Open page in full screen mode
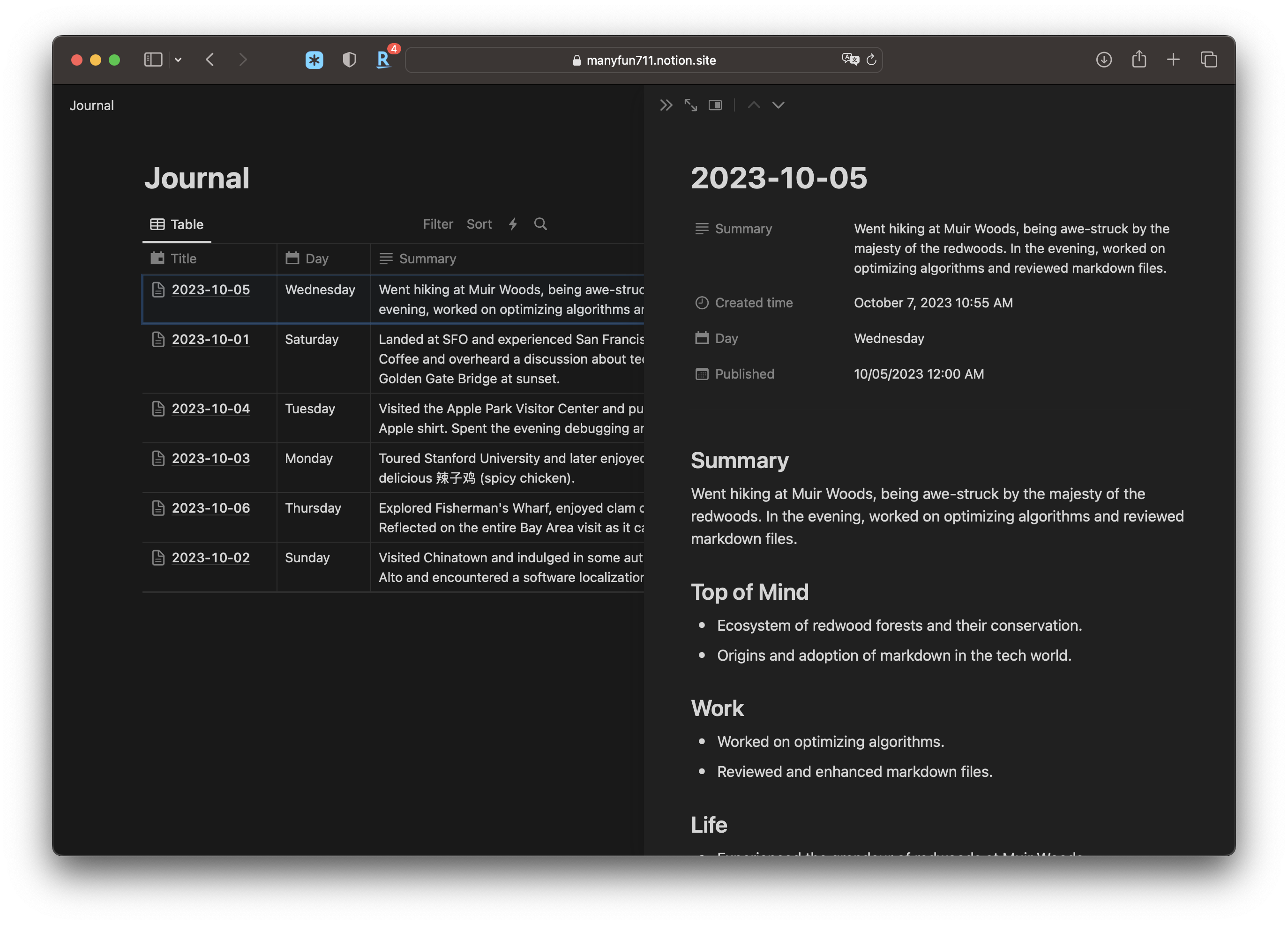 [x=690, y=105]
